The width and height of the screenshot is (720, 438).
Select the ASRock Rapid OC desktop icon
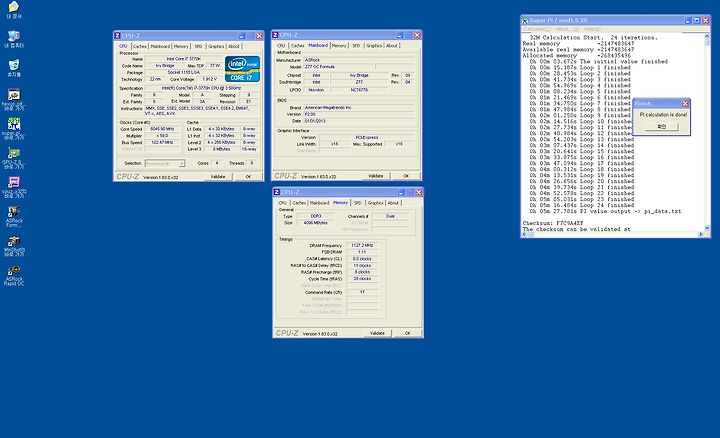14,275
